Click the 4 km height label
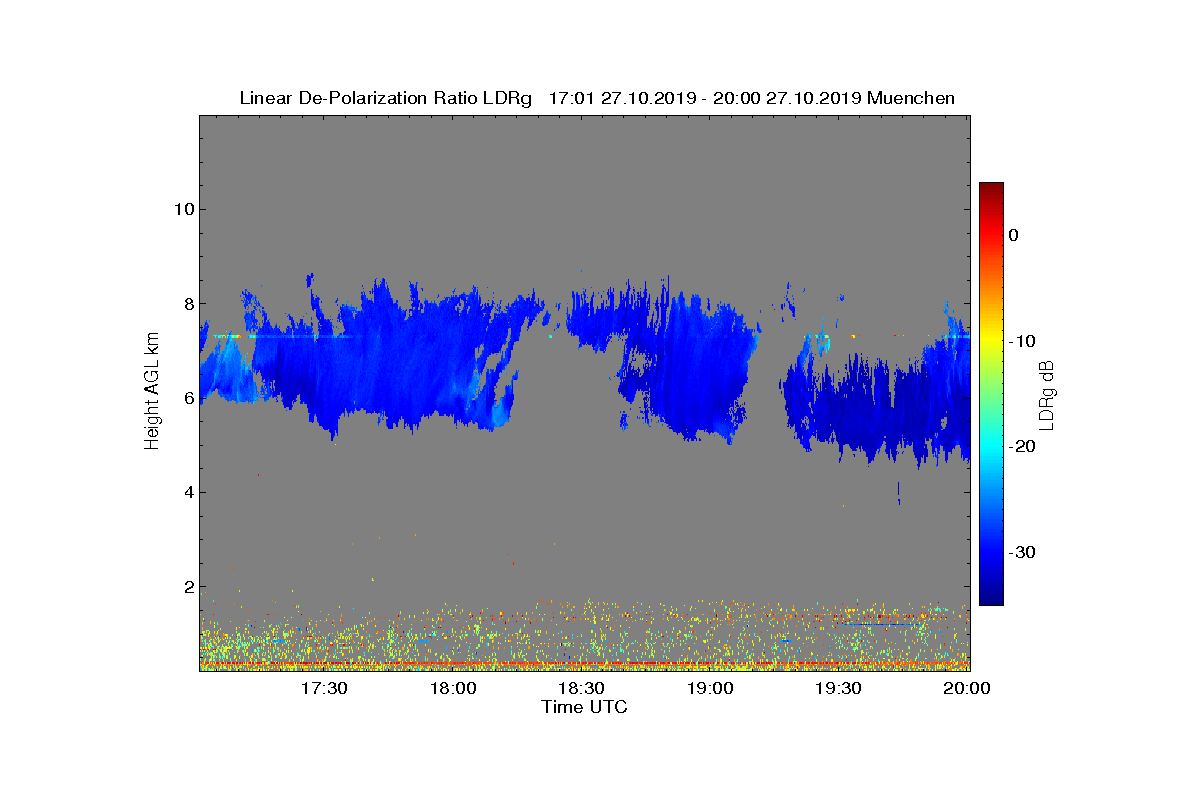 187,492
